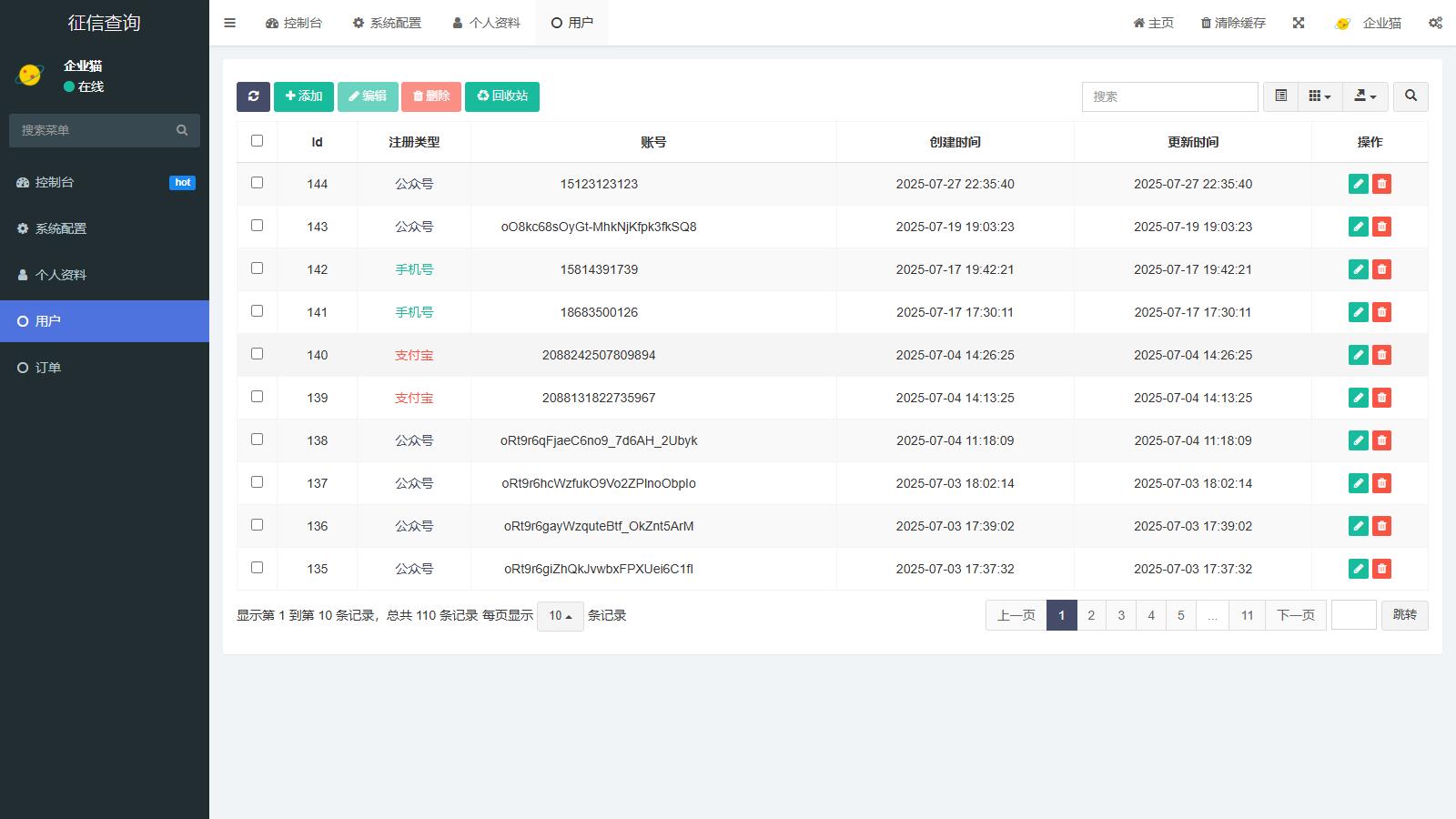Viewport: 1456px width, 819px height.
Task: Tick the checkbox for user 143
Action: click(257, 226)
